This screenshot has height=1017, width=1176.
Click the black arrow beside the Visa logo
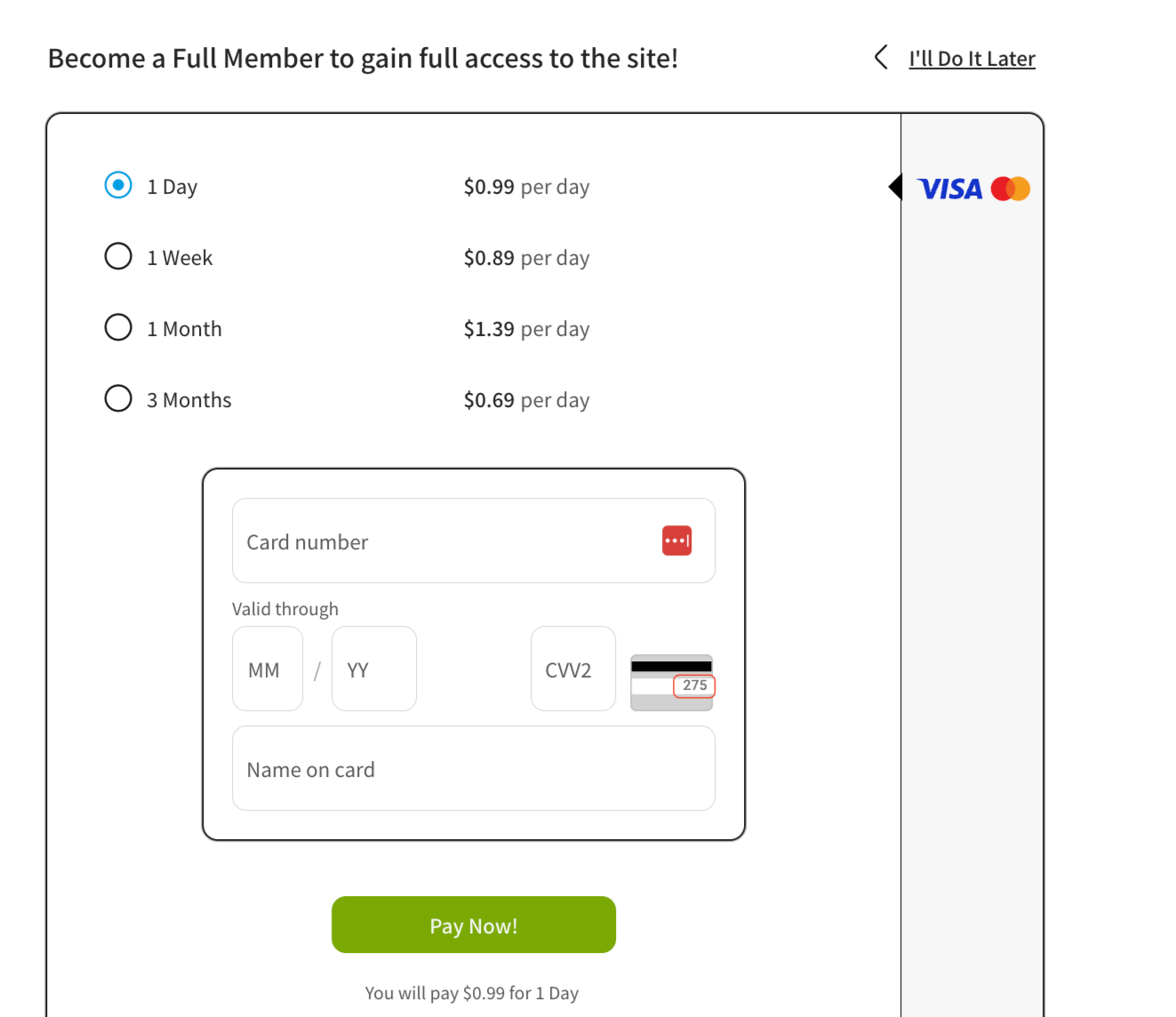pyautogui.click(x=894, y=188)
